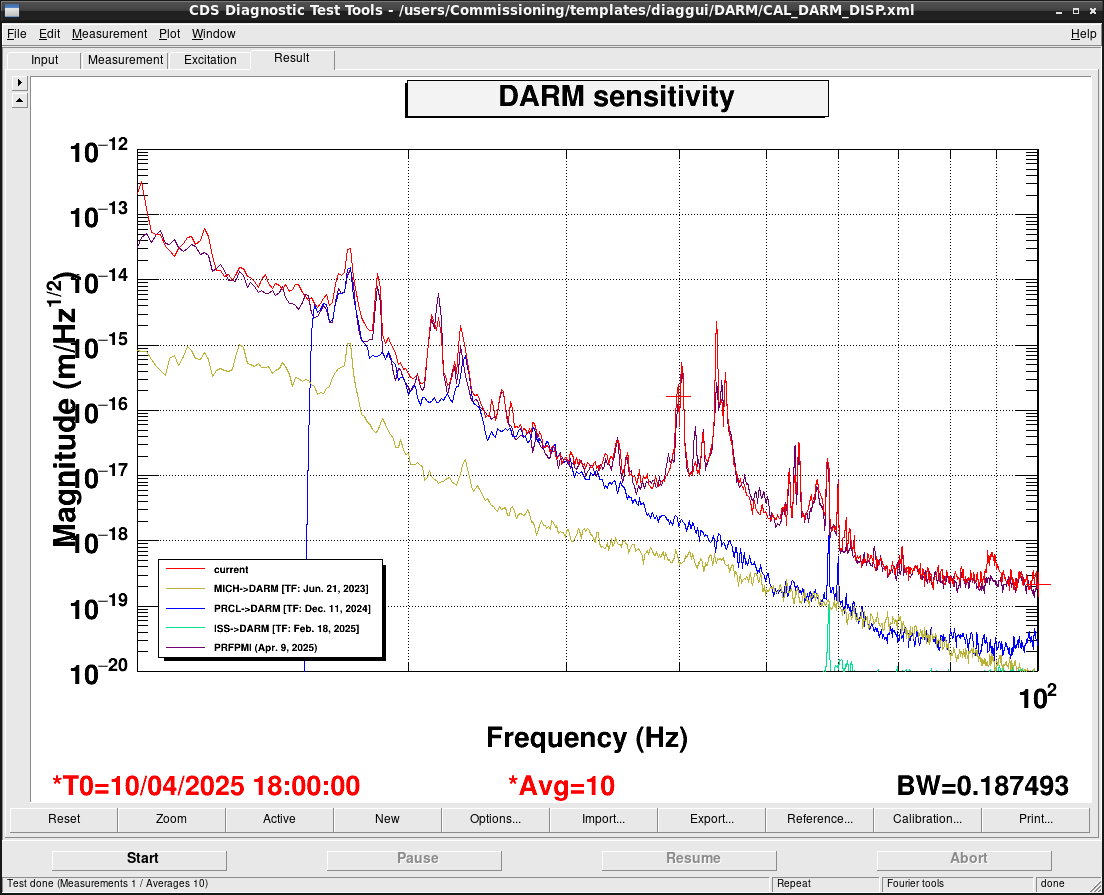Click the up arrow icon beside plot
Viewport: 1104px width, 895px height.
[x=20, y=101]
